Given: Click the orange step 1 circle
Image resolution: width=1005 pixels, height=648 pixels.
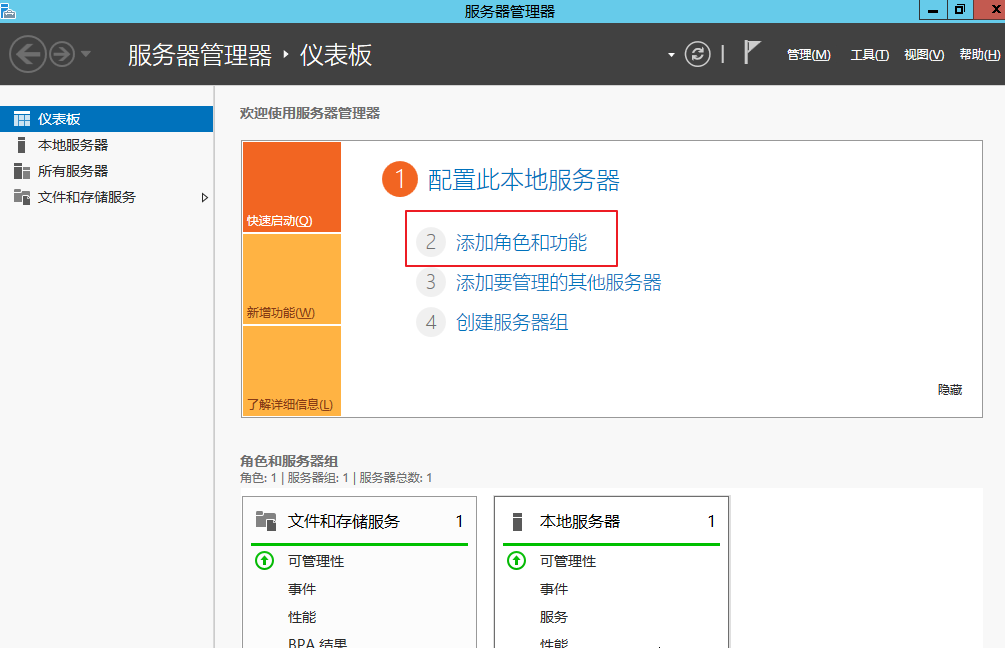Looking at the screenshot, I should (x=399, y=179).
